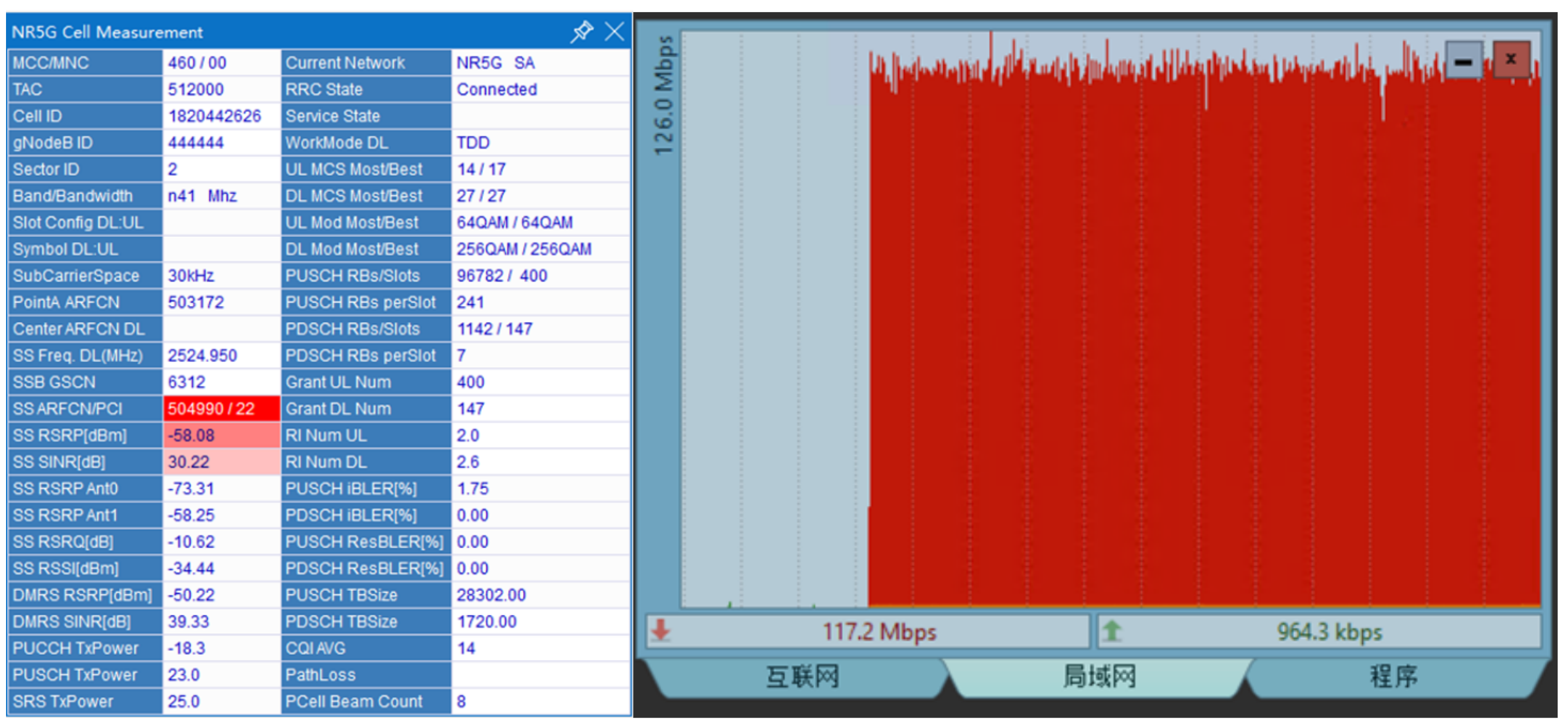This screenshot has height=727, width=1568.
Task: Click the SubCarrierSpace value 30kHz
Action: (x=191, y=276)
